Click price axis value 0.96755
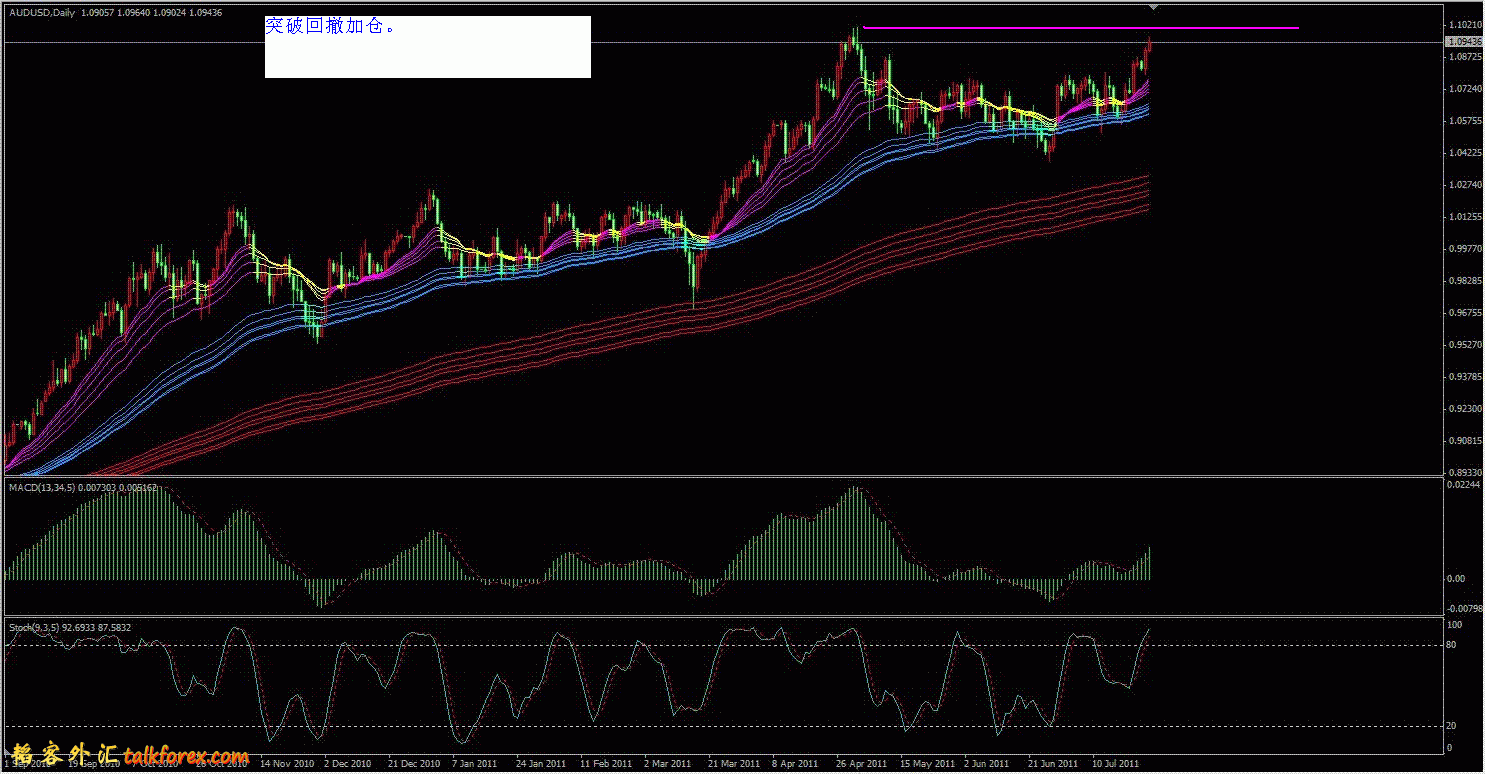1485x774 pixels. pos(1464,313)
